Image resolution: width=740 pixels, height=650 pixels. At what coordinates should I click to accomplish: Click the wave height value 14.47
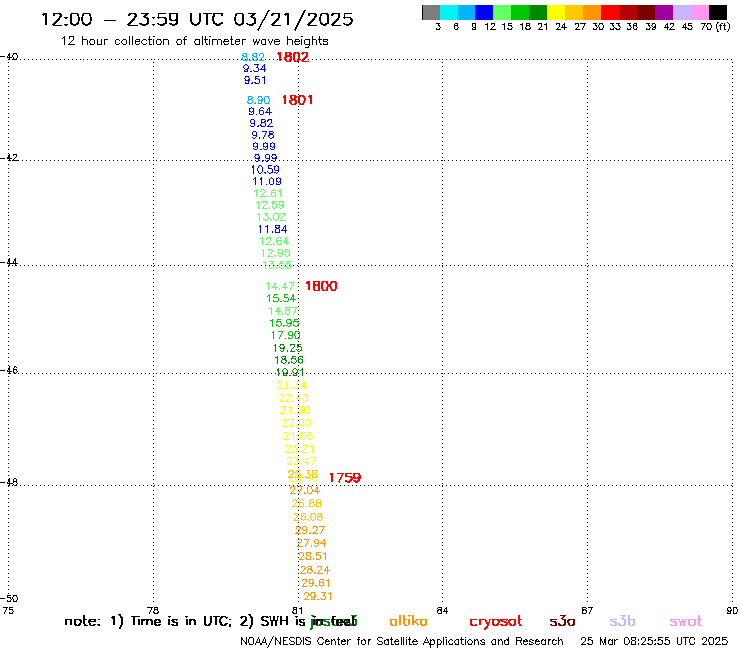click(x=280, y=286)
